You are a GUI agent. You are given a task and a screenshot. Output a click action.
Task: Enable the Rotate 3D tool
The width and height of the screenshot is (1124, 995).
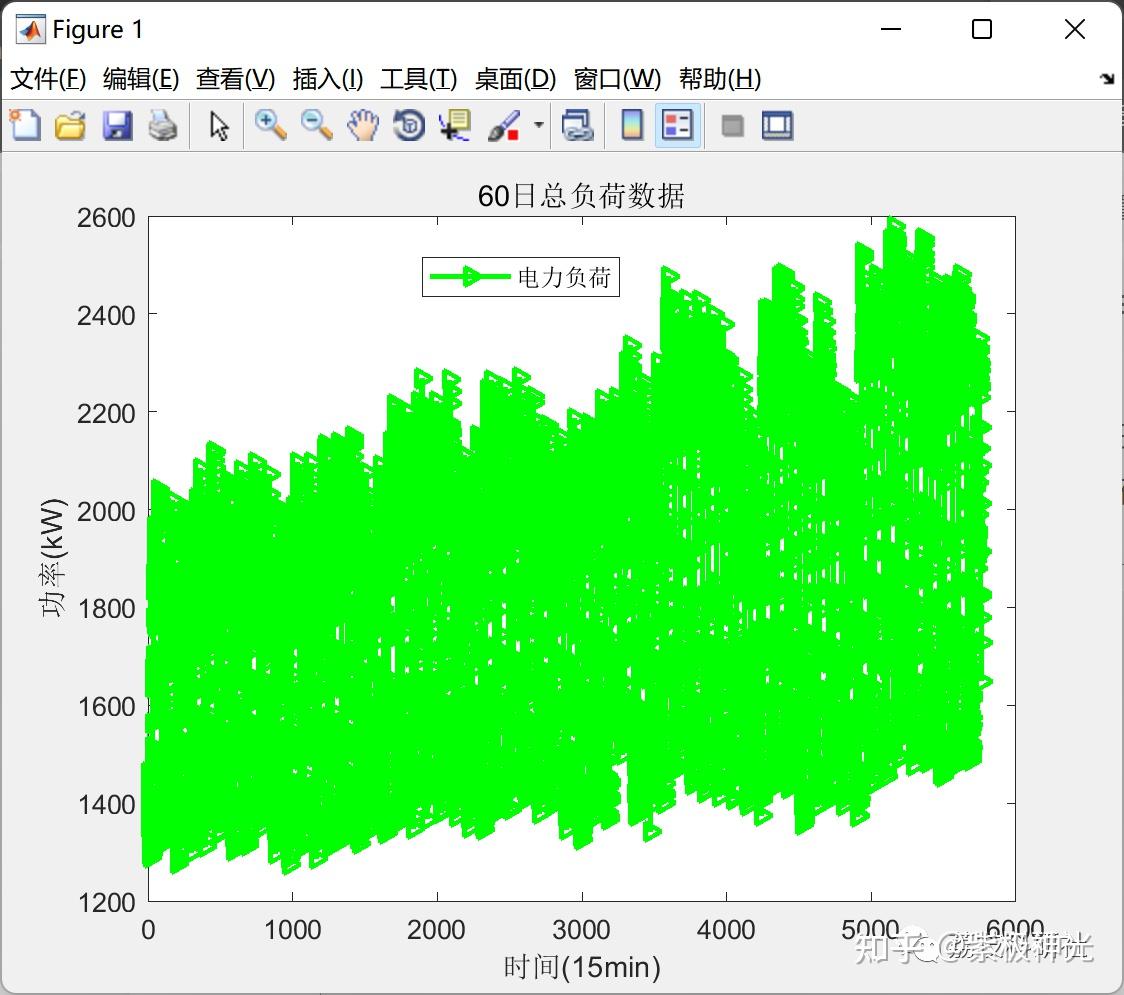[409, 125]
